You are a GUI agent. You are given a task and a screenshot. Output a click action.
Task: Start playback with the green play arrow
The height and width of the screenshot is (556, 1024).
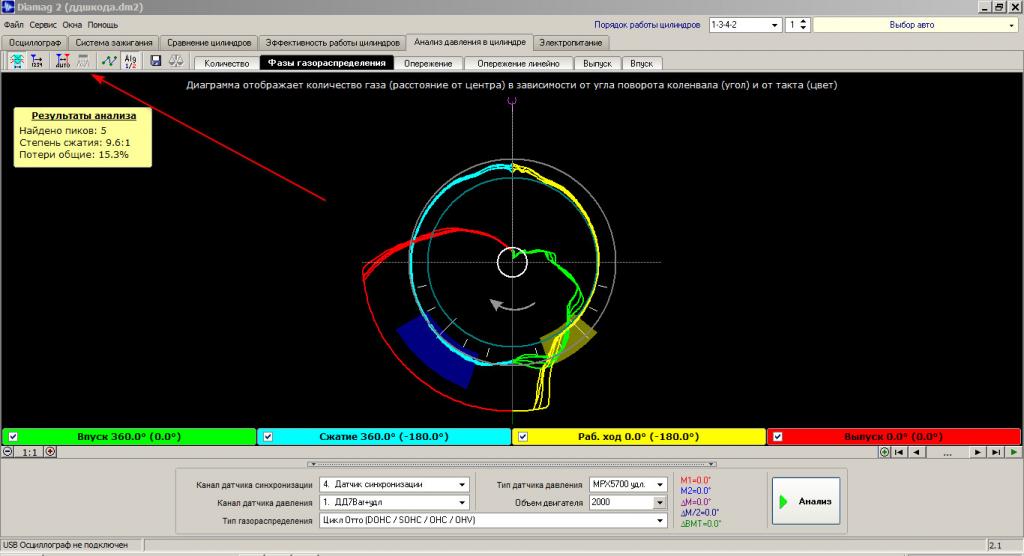[1014, 452]
